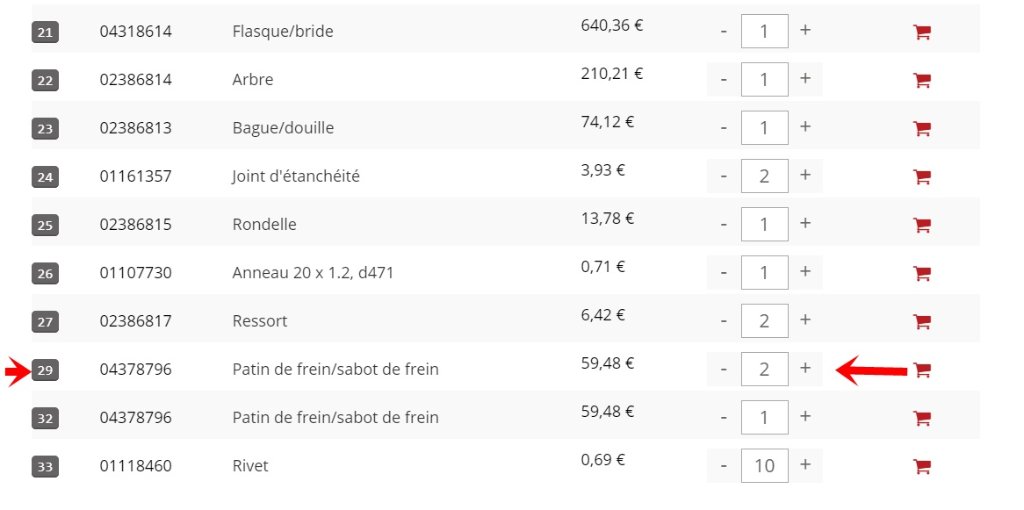
Task: Click quantity box in Rondelle row
Action: [765, 224]
